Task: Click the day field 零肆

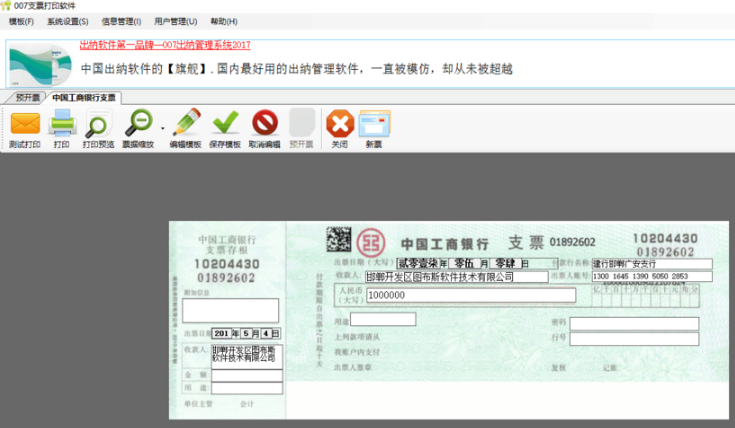Action: (505, 263)
